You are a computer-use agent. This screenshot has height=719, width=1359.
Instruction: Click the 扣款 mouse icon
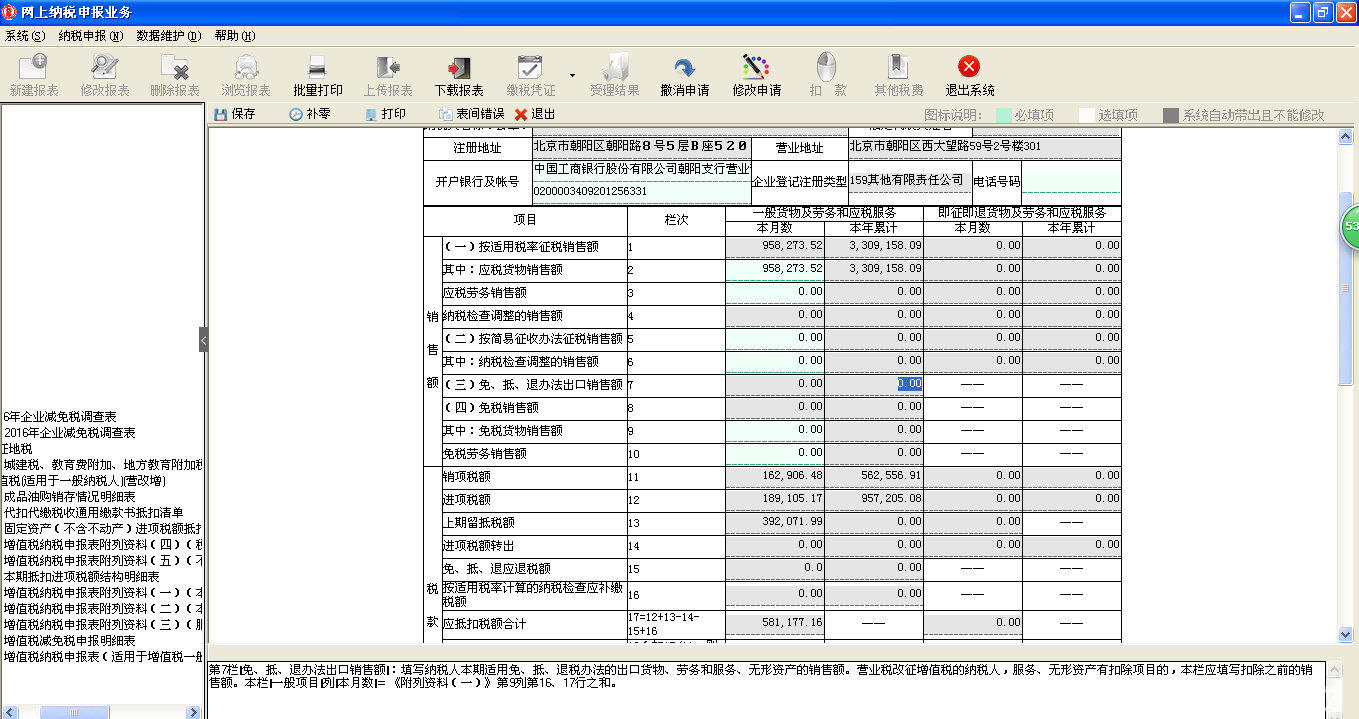click(x=827, y=75)
